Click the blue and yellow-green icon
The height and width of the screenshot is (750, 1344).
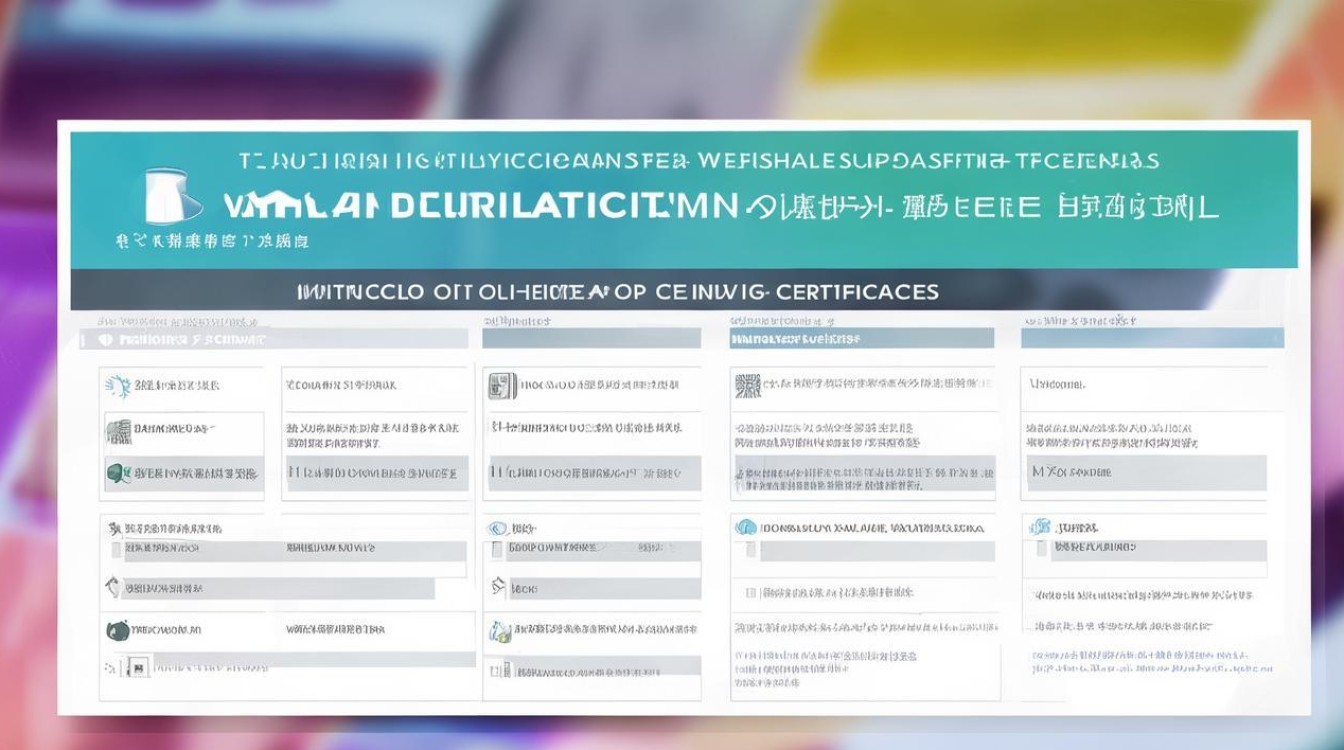tap(499, 631)
